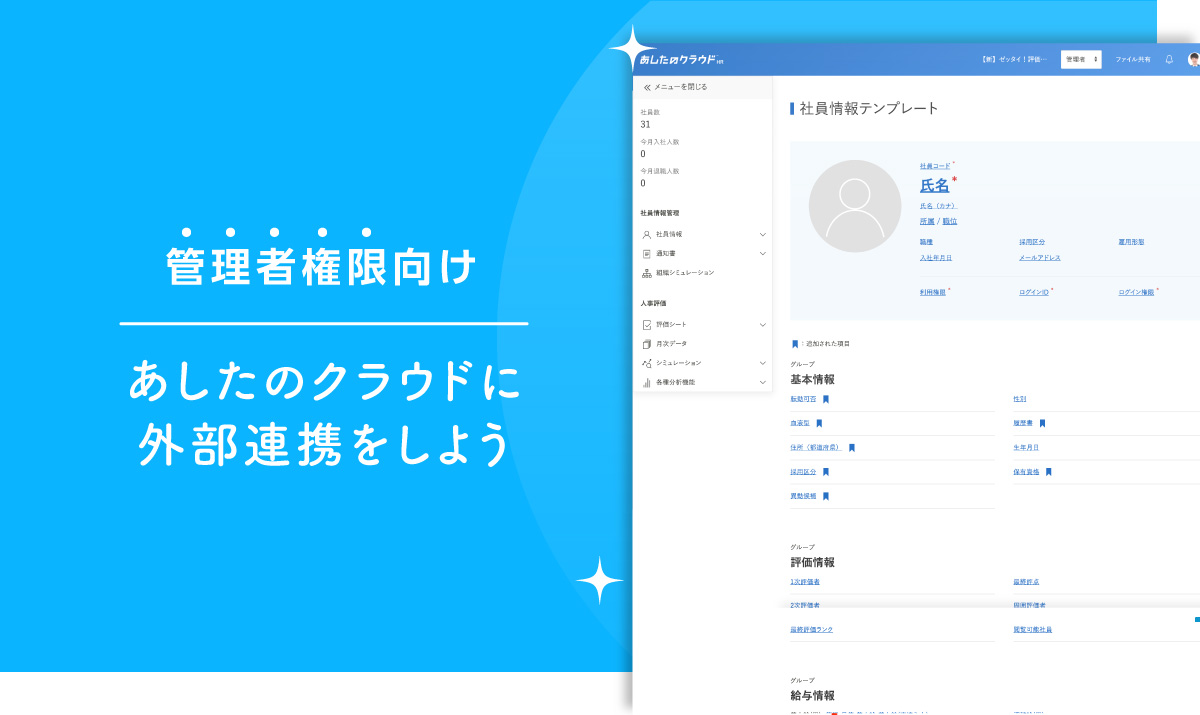This screenshot has height=715, width=1200.
Task: Click the 血液型 item link
Action: 800,424
